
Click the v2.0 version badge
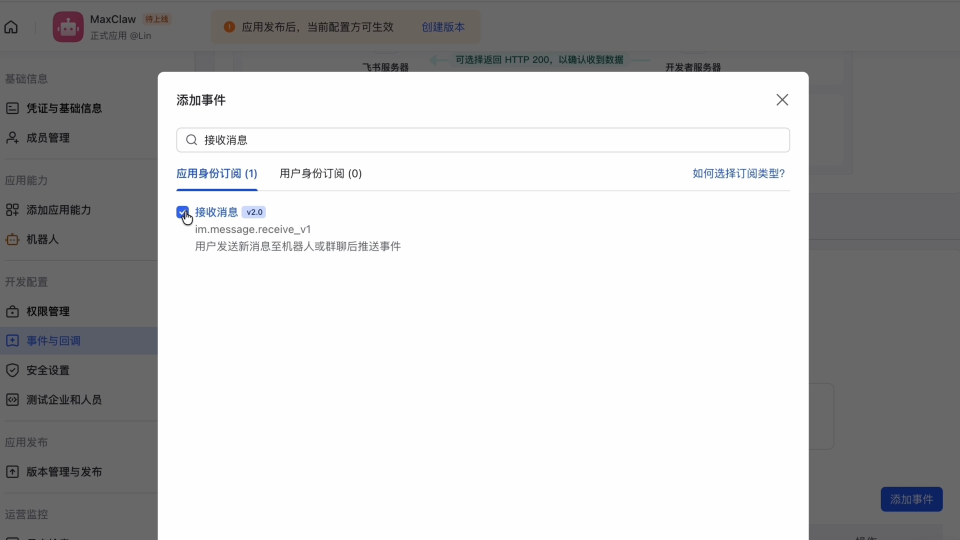pyautogui.click(x=254, y=212)
